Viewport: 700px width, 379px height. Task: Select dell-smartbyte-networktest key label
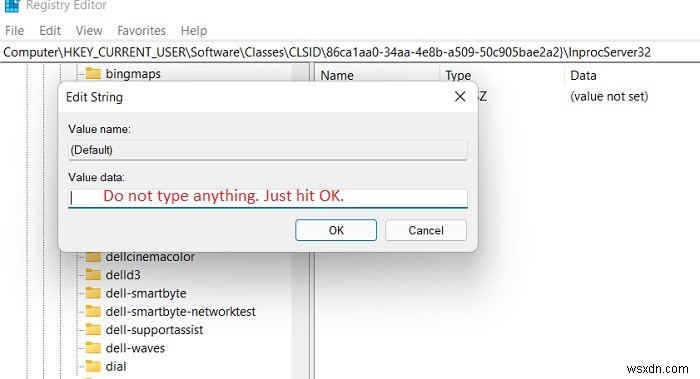click(x=180, y=312)
